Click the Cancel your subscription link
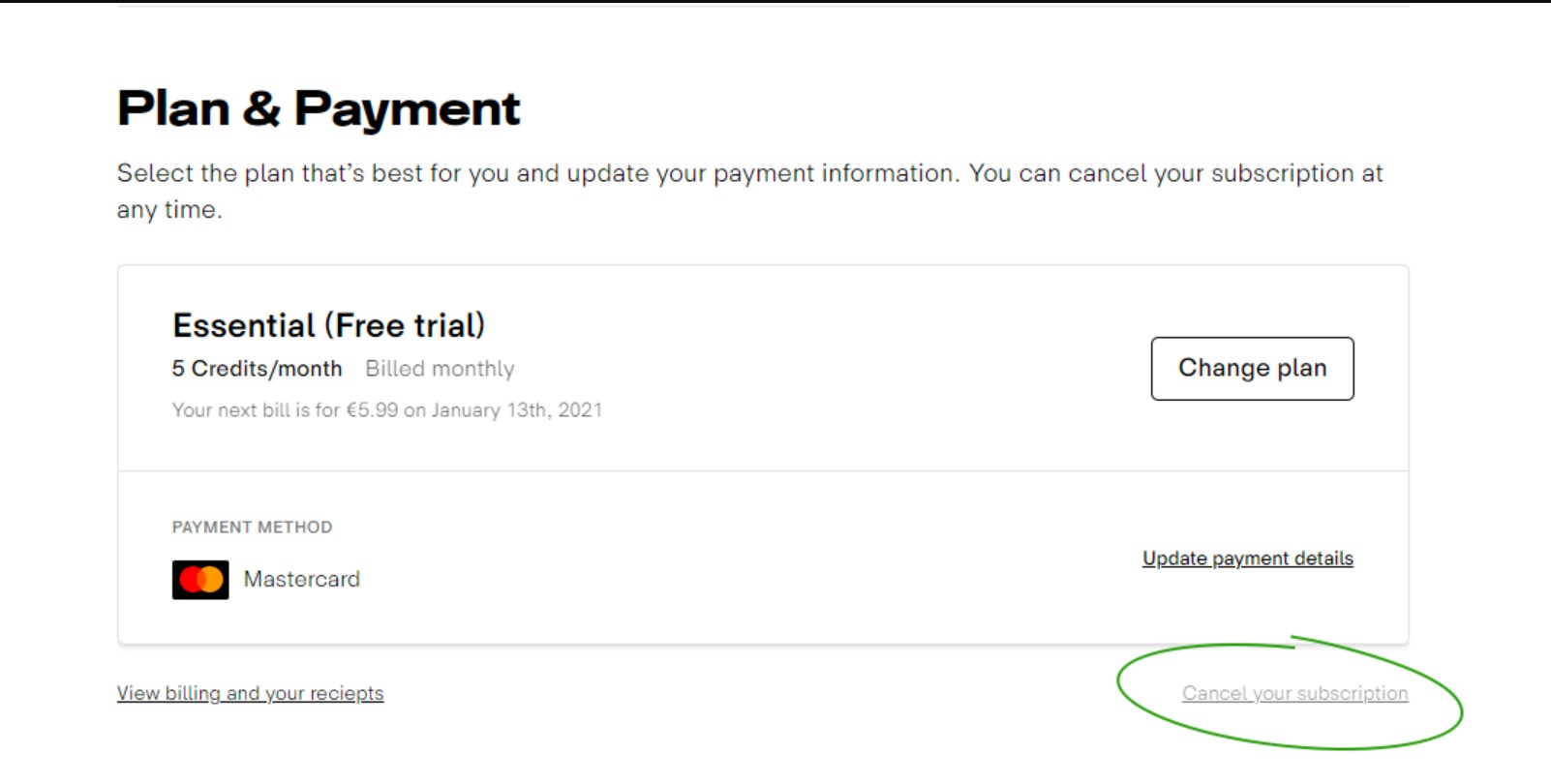This screenshot has width=1551, height=784. point(1294,693)
